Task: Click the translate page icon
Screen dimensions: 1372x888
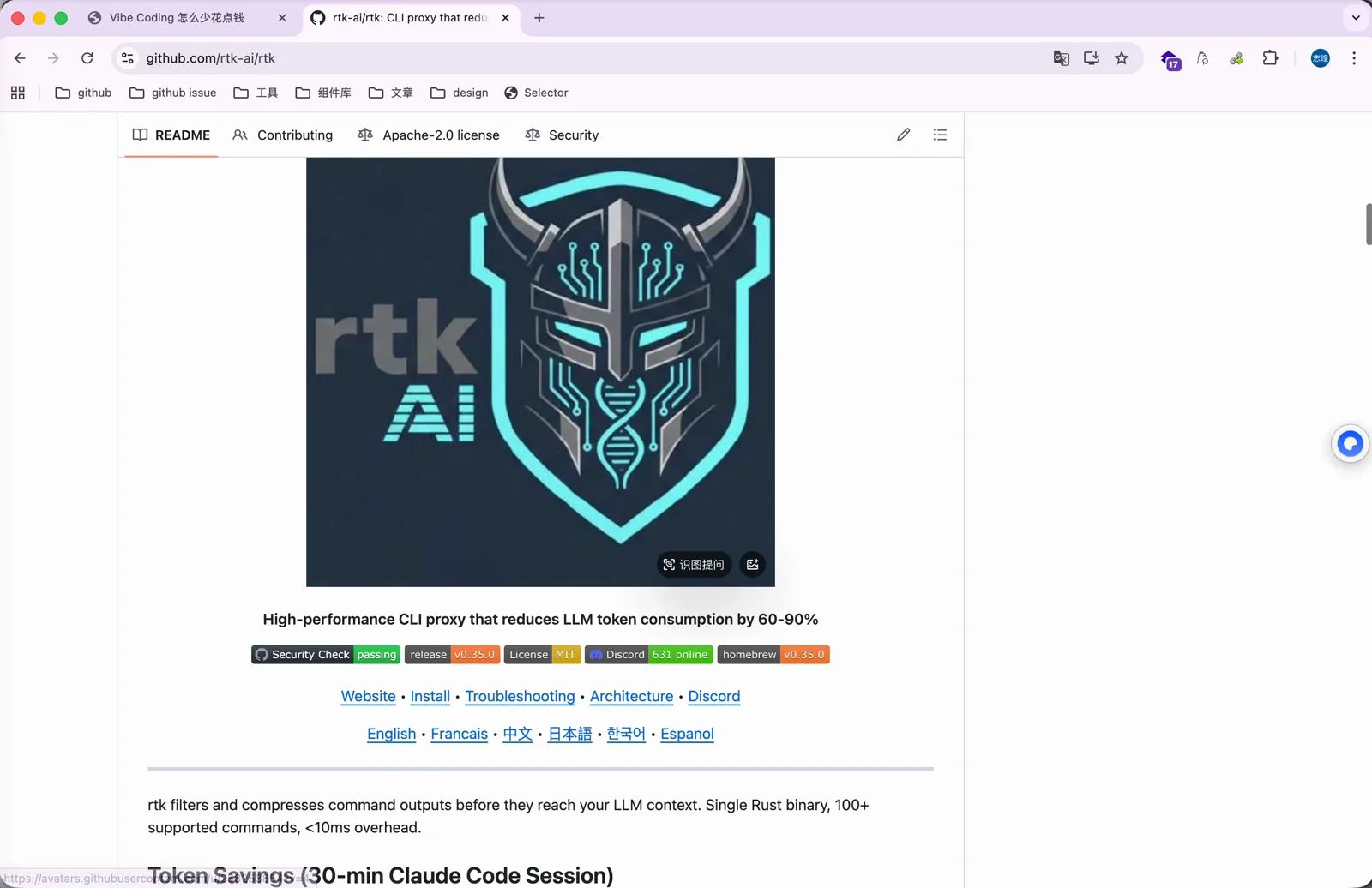Action: point(1061,58)
